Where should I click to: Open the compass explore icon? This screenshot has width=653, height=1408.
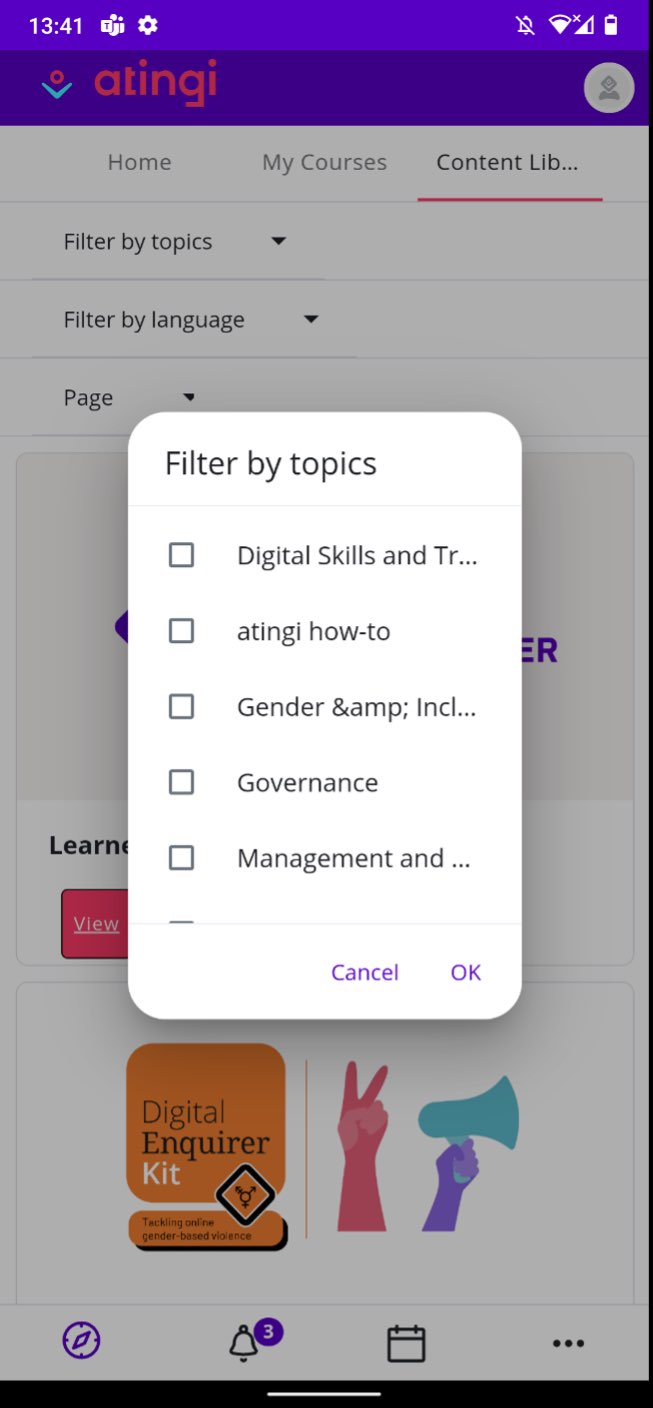[x=81, y=1341]
